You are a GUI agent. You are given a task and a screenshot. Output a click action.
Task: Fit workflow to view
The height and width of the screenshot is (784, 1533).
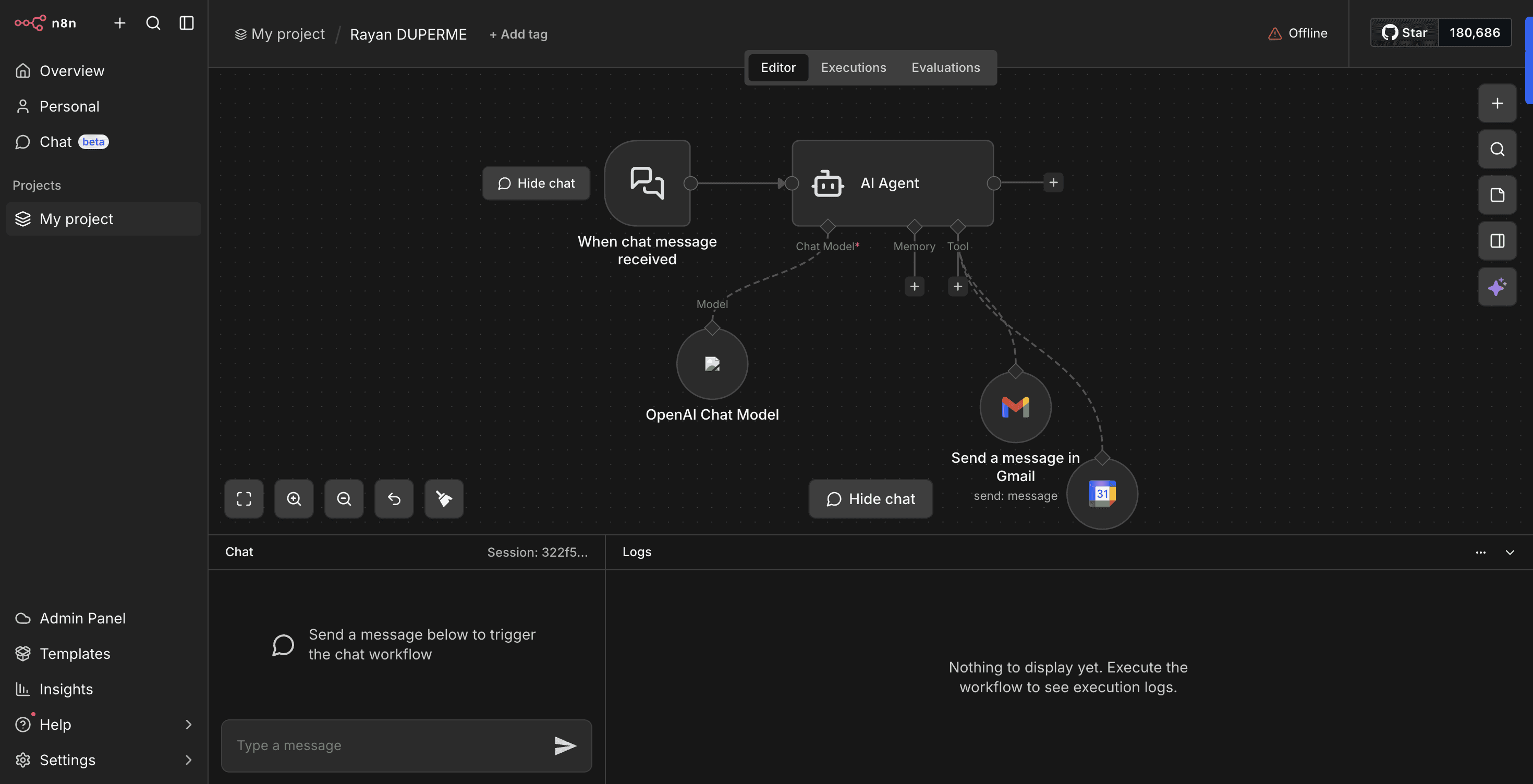pos(244,498)
